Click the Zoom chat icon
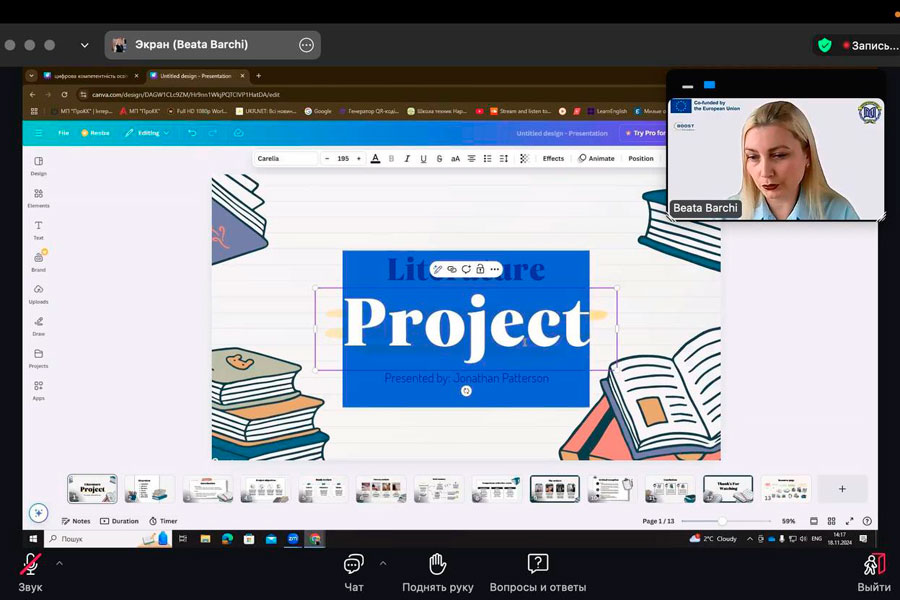This screenshot has height=600, width=900. (x=353, y=566)
